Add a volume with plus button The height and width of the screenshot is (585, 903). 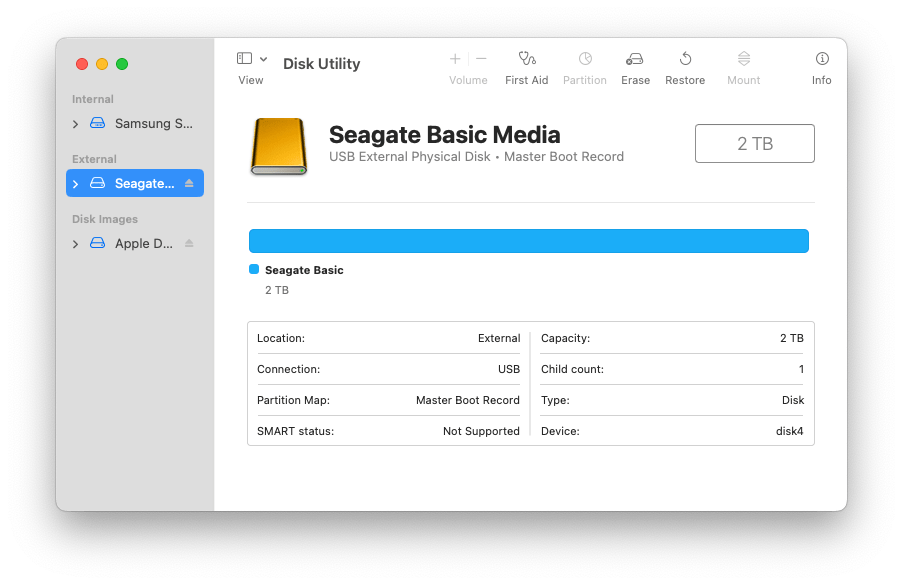pyautogui.click(x=455, y=59)
